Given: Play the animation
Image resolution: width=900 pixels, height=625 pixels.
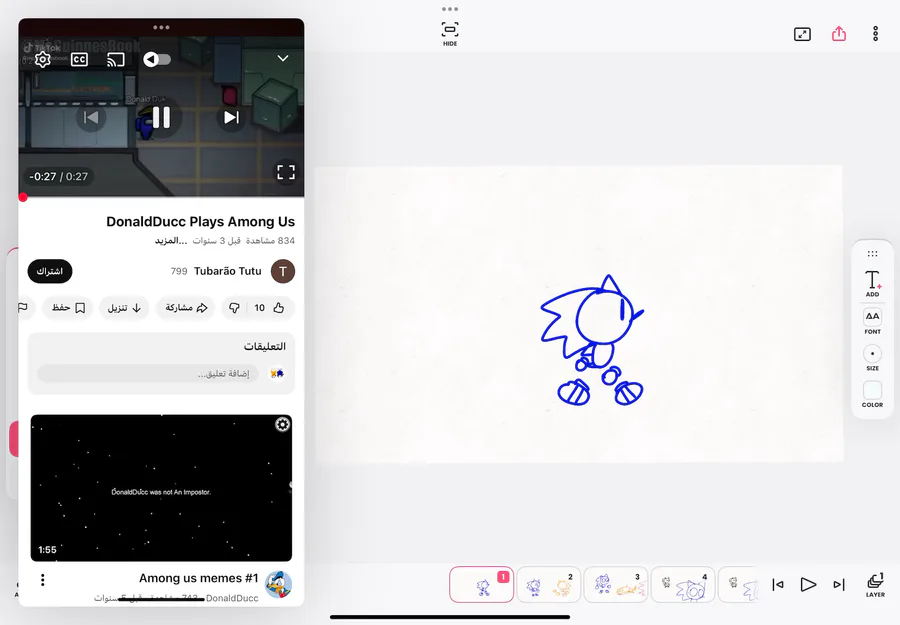Looking at the screenshot, I should [808, 584].
